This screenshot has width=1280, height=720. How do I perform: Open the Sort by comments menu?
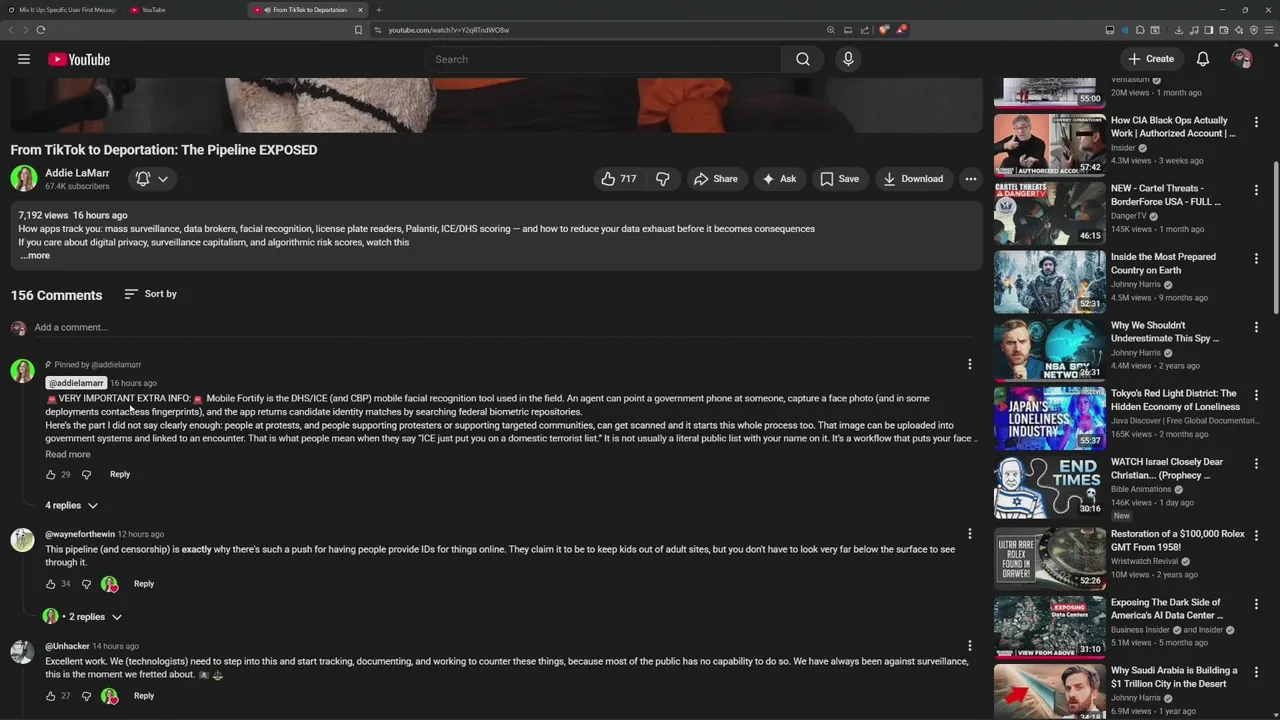pos(151,294)
